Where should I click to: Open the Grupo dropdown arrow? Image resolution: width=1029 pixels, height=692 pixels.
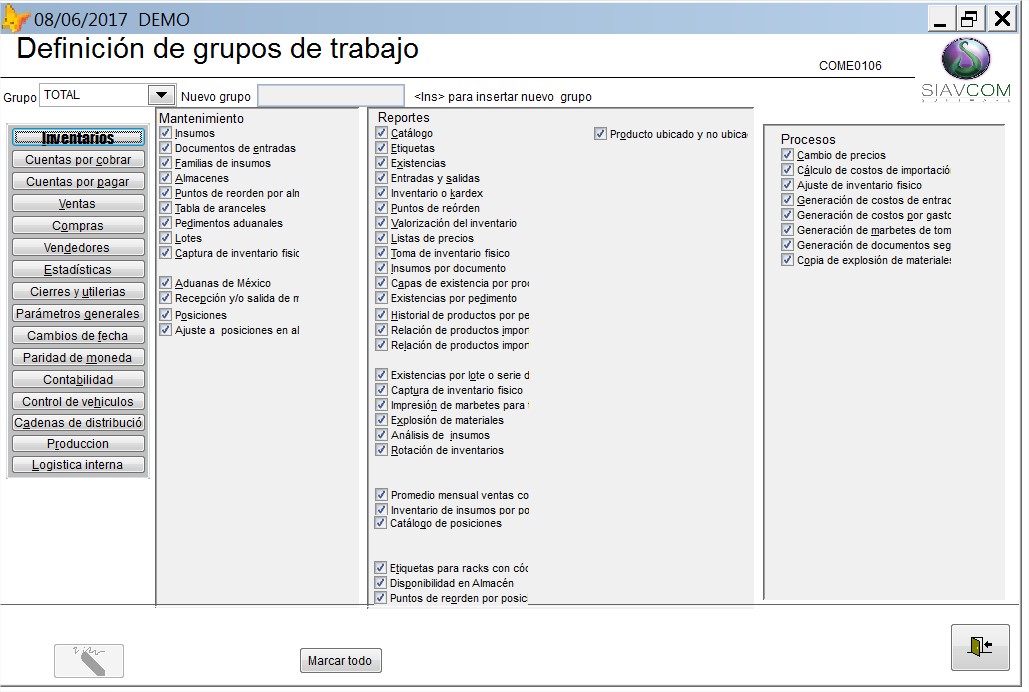(x=161, y=95)
